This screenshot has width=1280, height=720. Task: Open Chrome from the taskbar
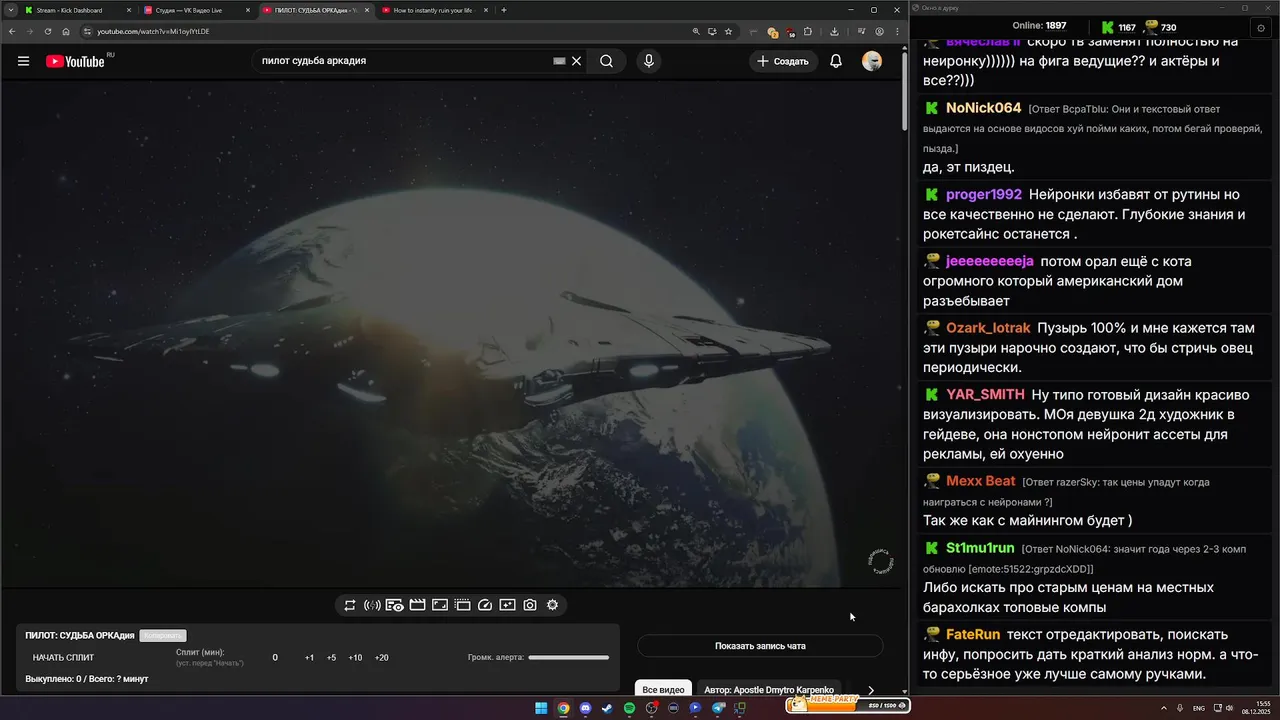(x=563, y=708)
